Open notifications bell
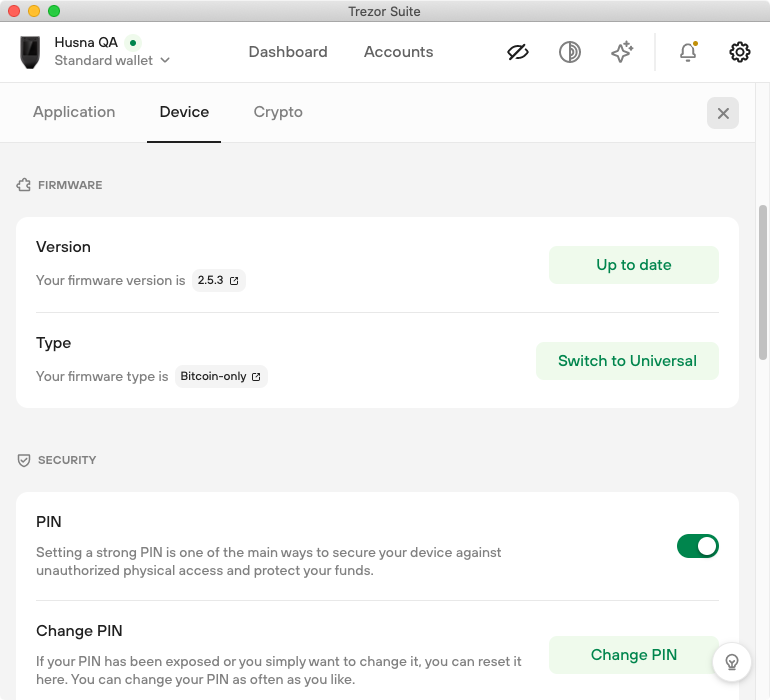The width and height of the screenshot is (770, 700). (688, 52)
